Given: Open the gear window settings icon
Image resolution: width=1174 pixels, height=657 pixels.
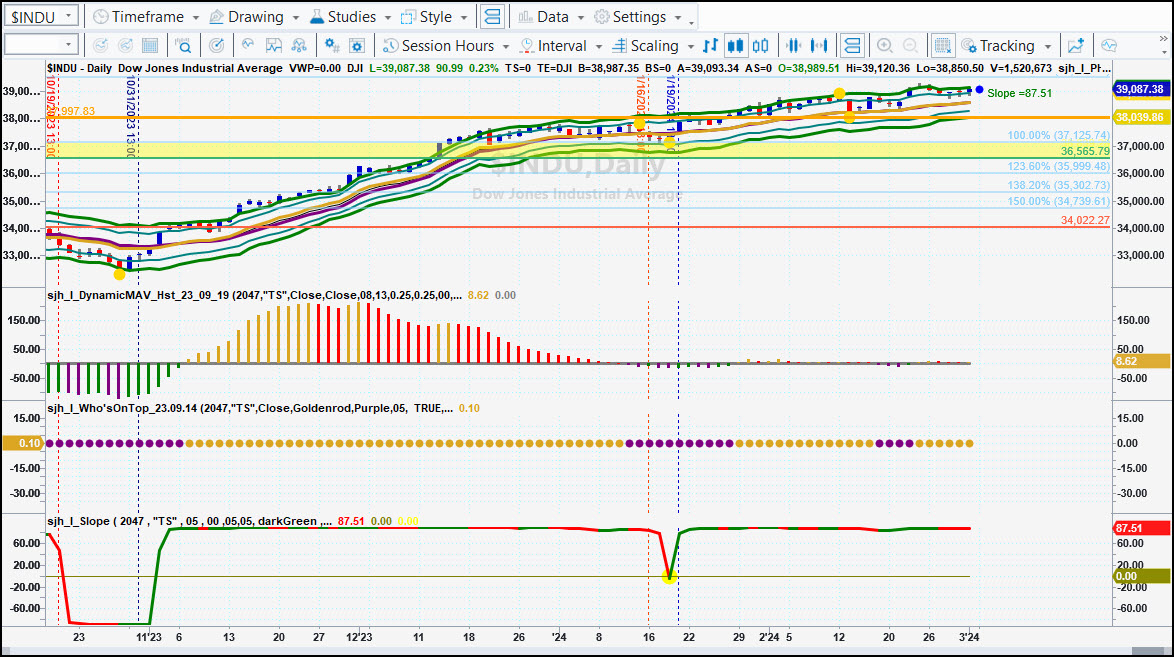Looking at the screenshot, I should coord(357,46).
